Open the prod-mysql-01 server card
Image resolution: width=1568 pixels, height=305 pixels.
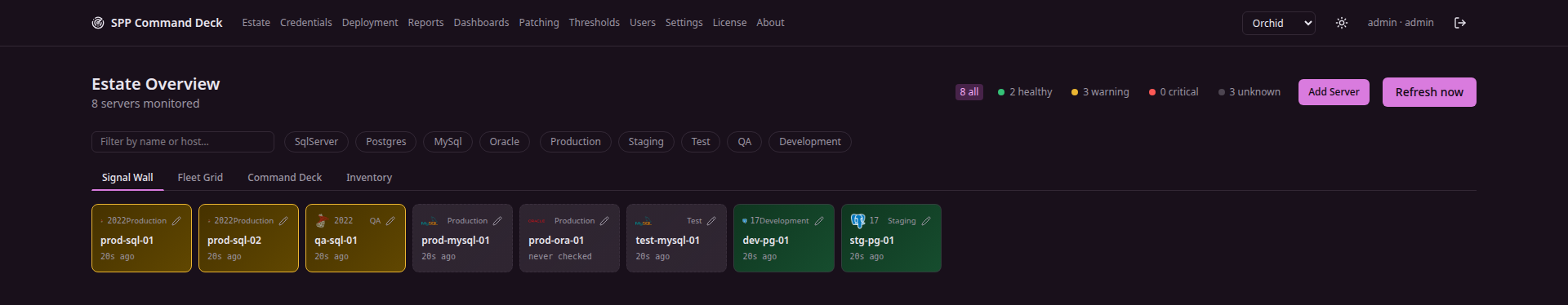(x=462, y=238)
